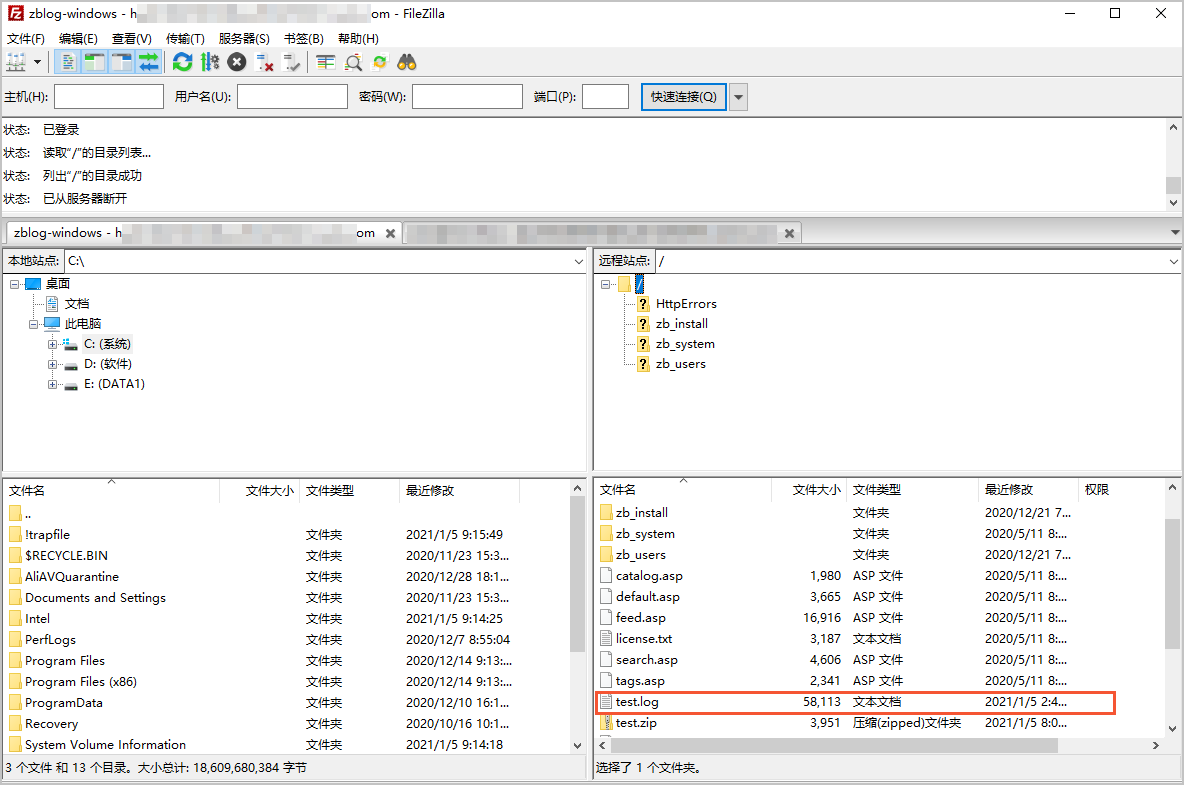Sort local files by 最近修改 column

pyautogui.click(x=459, y=491)
